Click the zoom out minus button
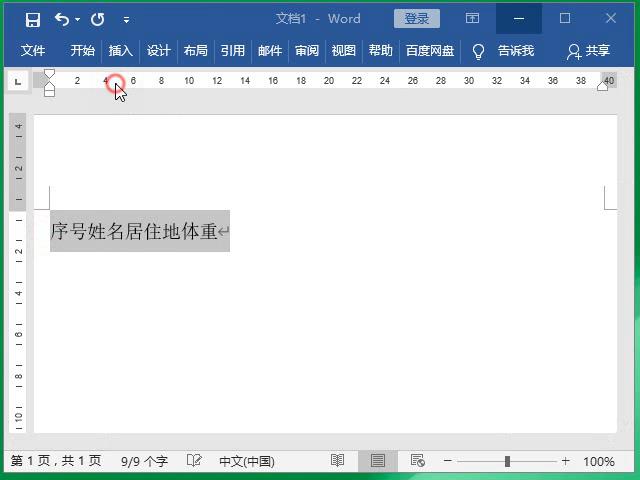The image size is (640, 480). coord(447,461)
